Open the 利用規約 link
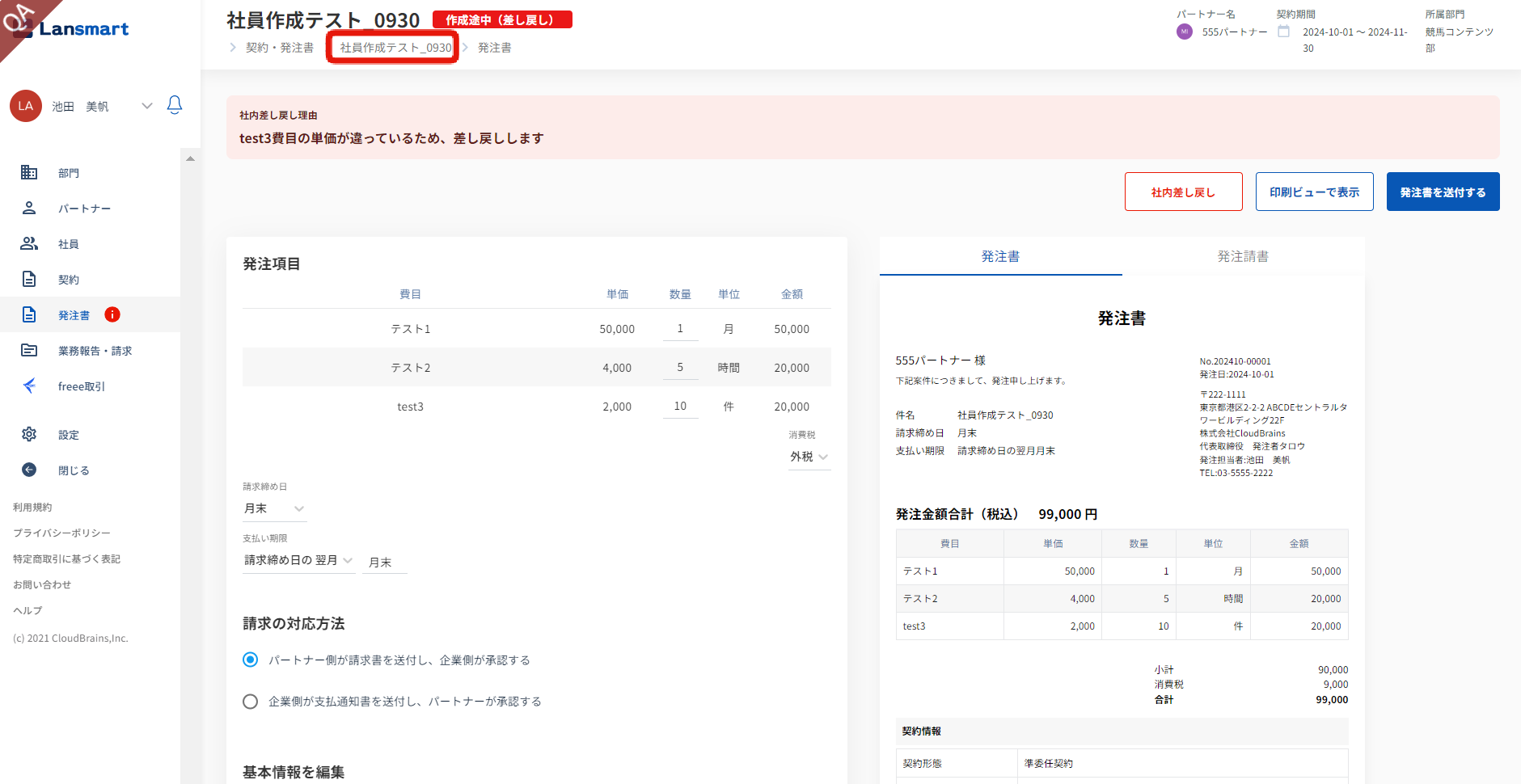The height and width of the screenshot is (784, 1521). pyautogui.click(x=32, y=507)
